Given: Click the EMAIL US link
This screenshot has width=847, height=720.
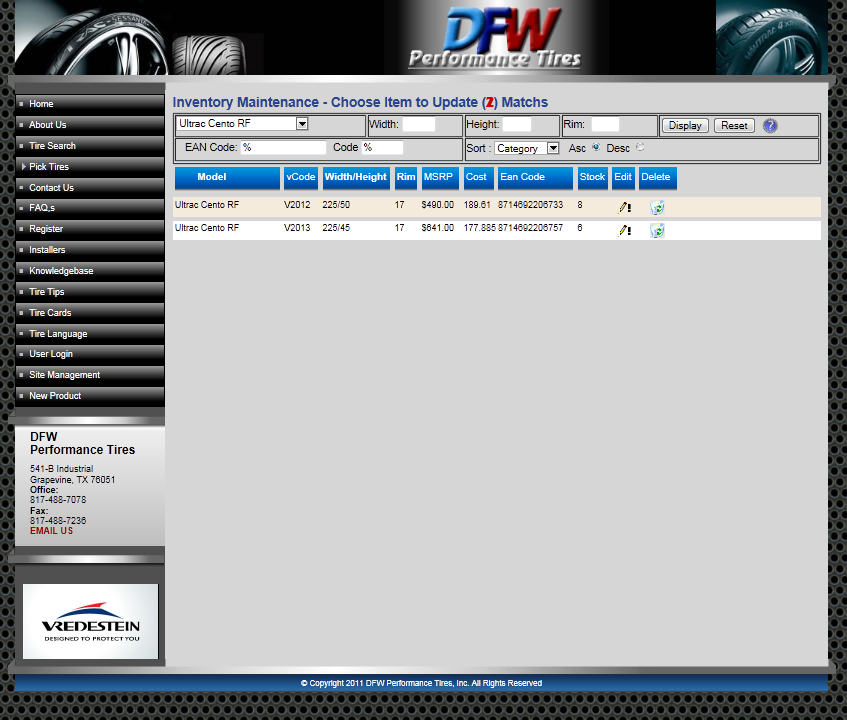Looking at the screenshot, I should pyautogui.click(x=51, y=531).
